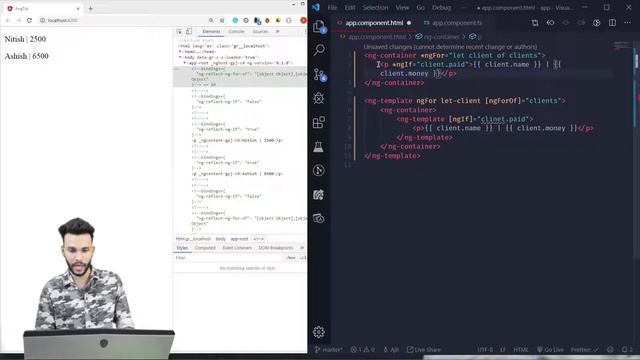640x360 pixels.
Task: Change the HTML language mode
Action: [520, 349]
